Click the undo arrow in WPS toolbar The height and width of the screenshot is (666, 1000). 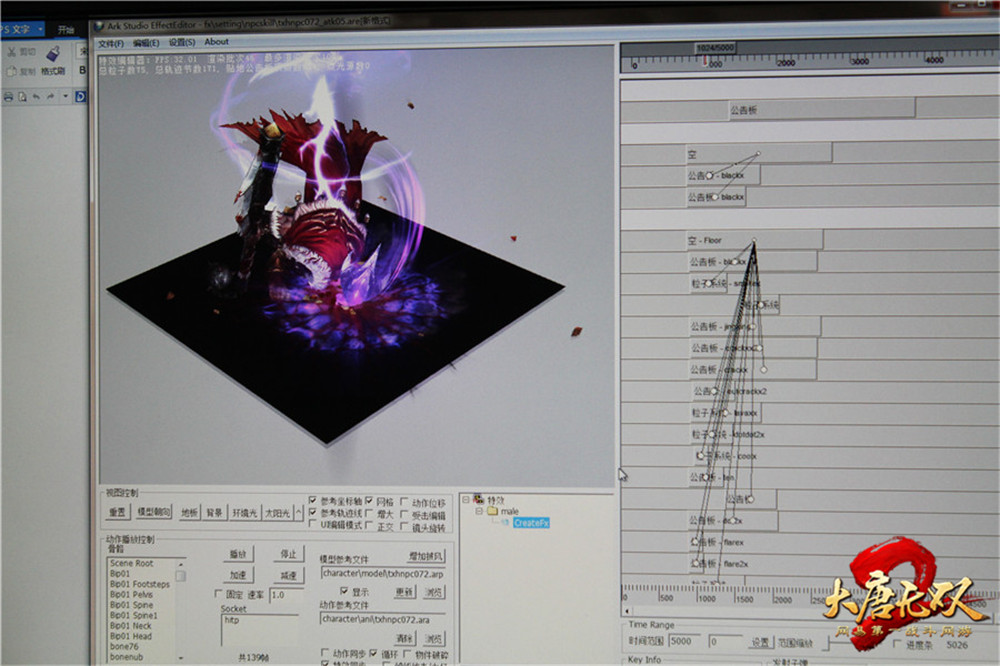[x=36, y=97]
